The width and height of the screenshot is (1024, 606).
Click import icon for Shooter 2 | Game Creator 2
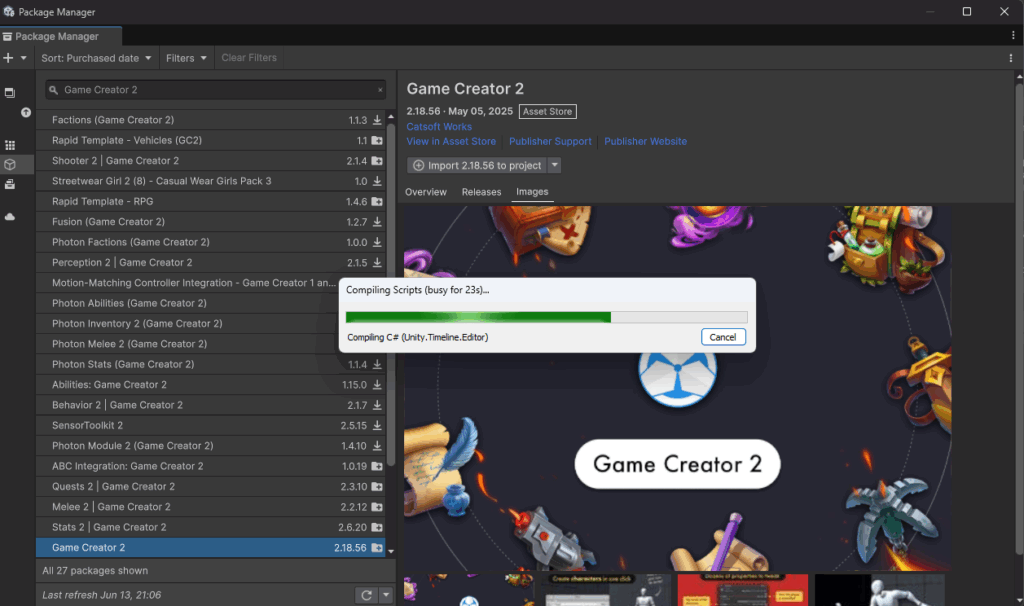[x=377, y=161]
